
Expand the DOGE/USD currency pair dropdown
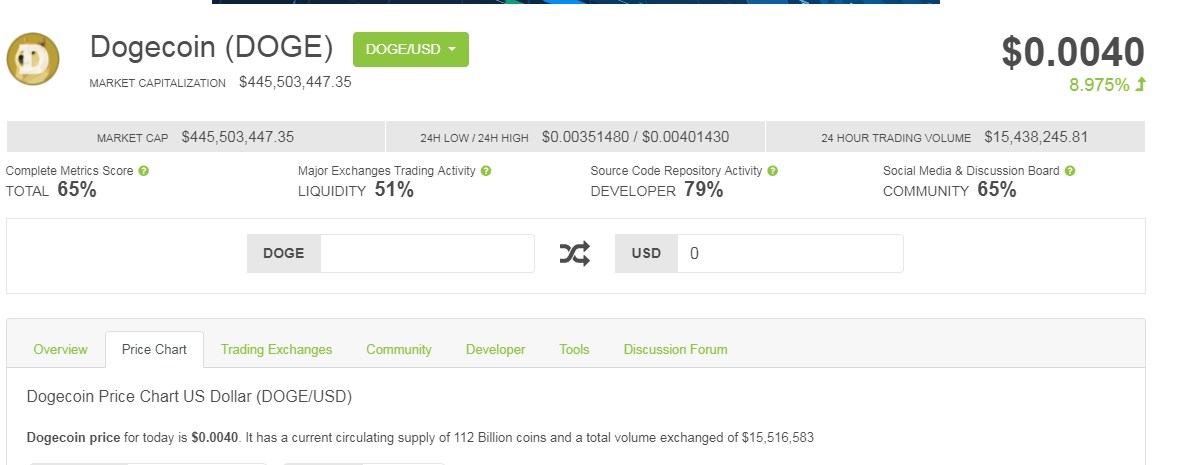tap(410, 50)
